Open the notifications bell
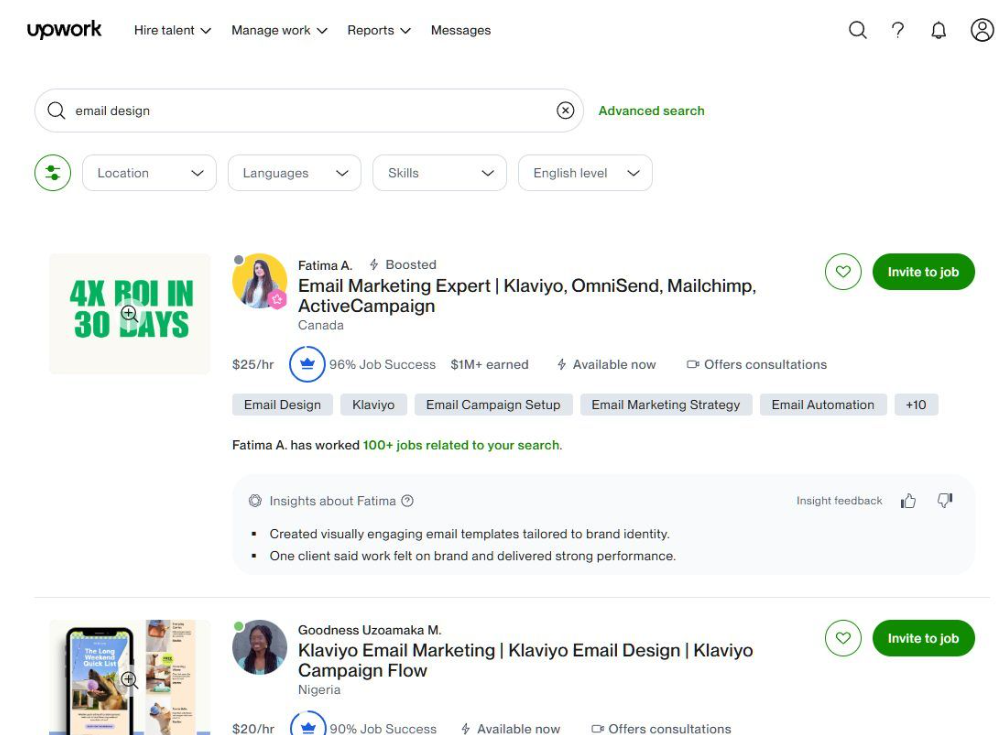The image size is (996, 735). (938, 30)
